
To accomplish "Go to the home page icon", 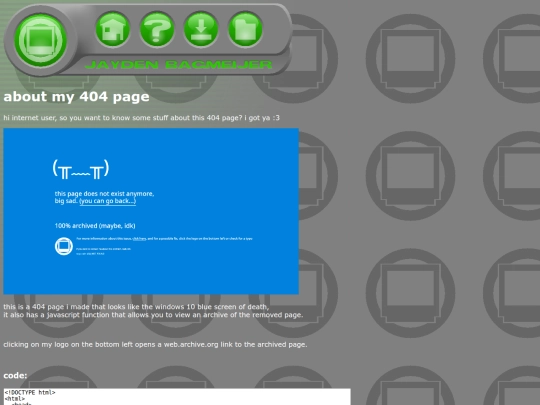I will click(113, 30).
